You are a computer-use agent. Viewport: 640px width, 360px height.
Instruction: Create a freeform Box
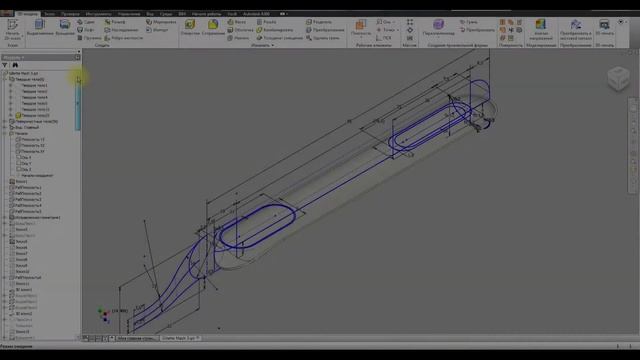point(438,28)
